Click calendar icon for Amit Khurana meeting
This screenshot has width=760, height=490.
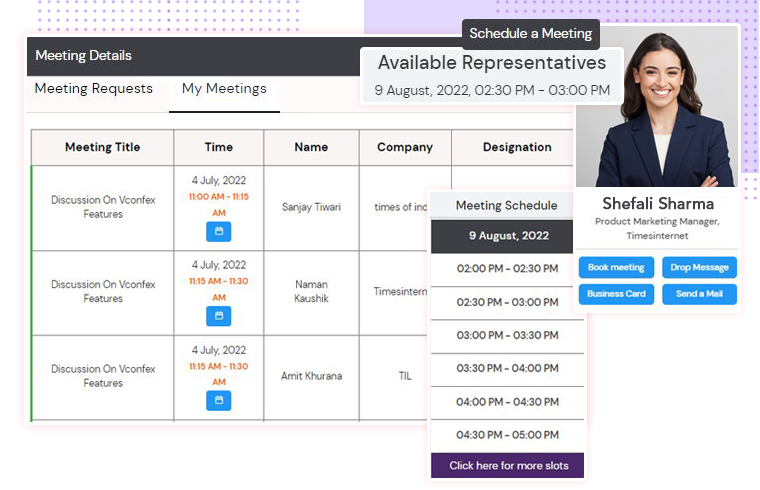point(218,400)
